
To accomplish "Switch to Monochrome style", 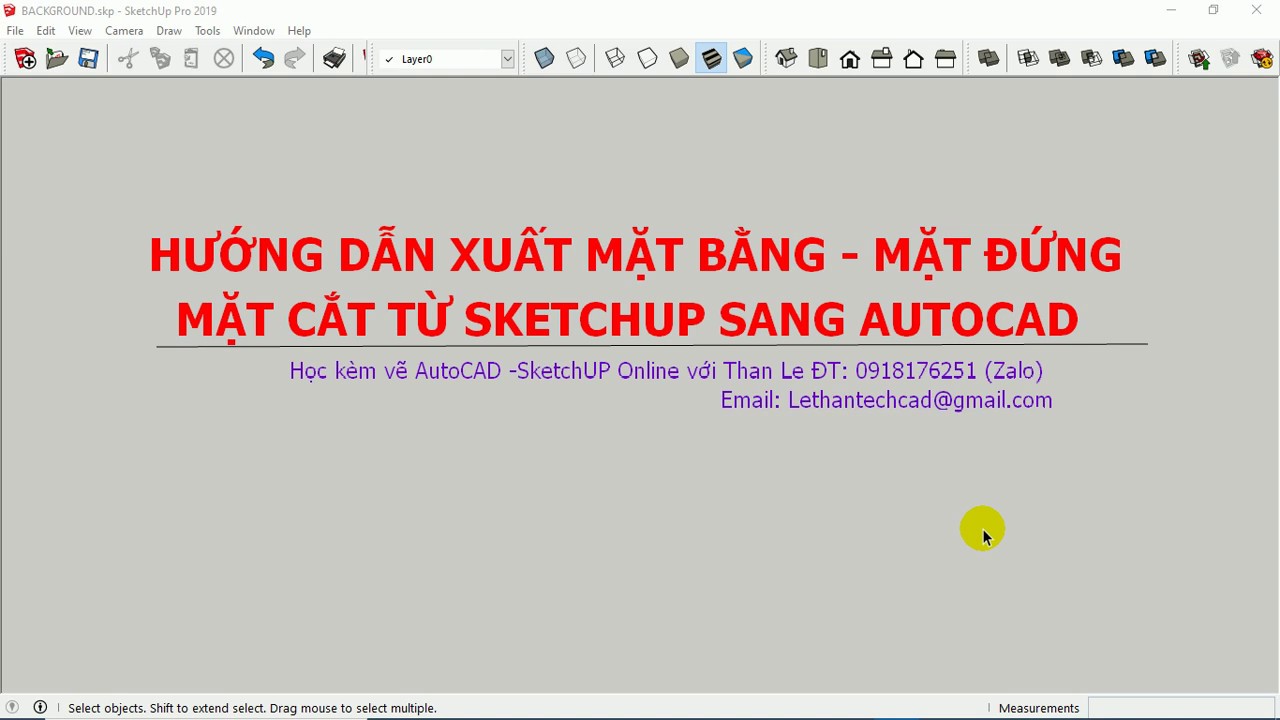I will pos(743,59).
